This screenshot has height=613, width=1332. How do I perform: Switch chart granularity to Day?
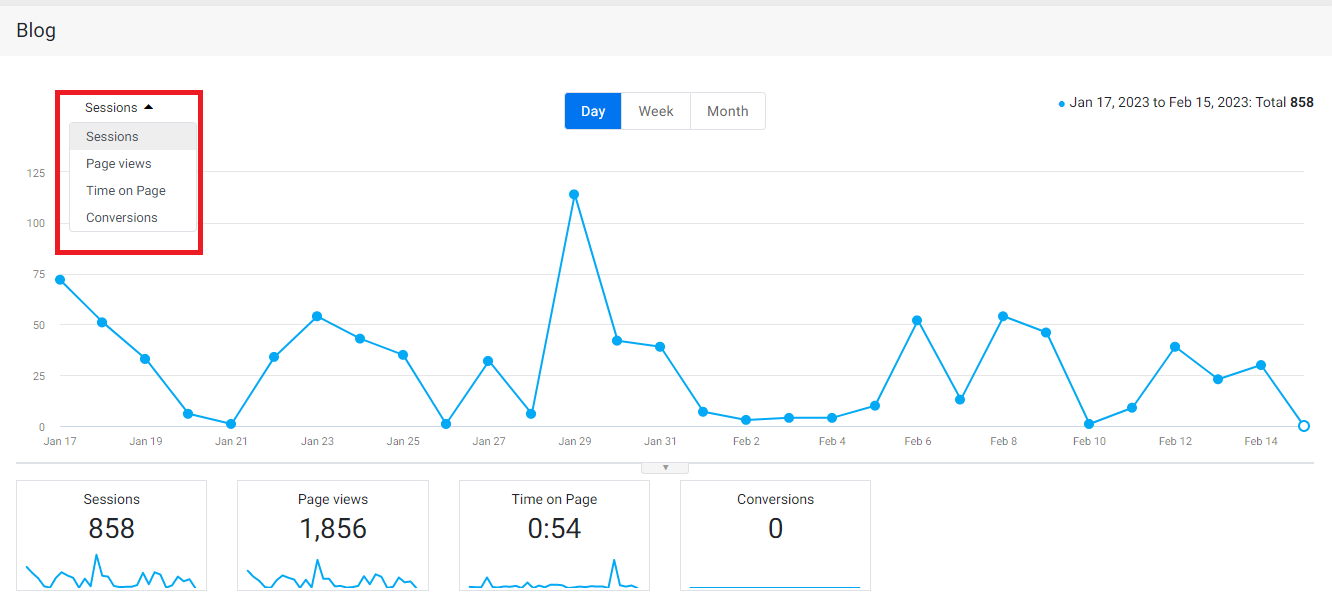click(593, 111)
